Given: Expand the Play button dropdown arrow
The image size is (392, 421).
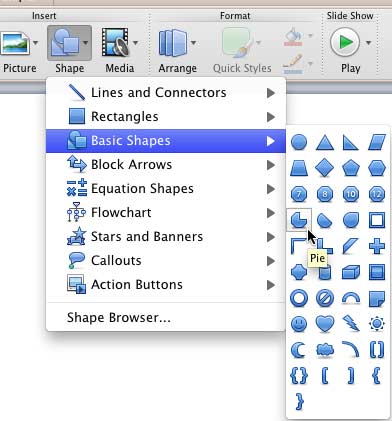Looking at the screenshot, I should click(368, 43).
